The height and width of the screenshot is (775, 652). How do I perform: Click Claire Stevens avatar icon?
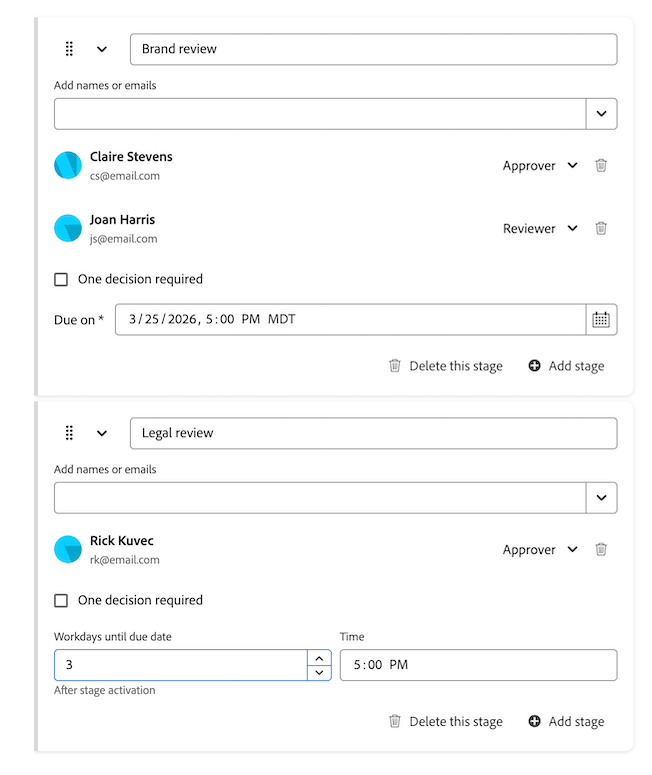[67, 165]
